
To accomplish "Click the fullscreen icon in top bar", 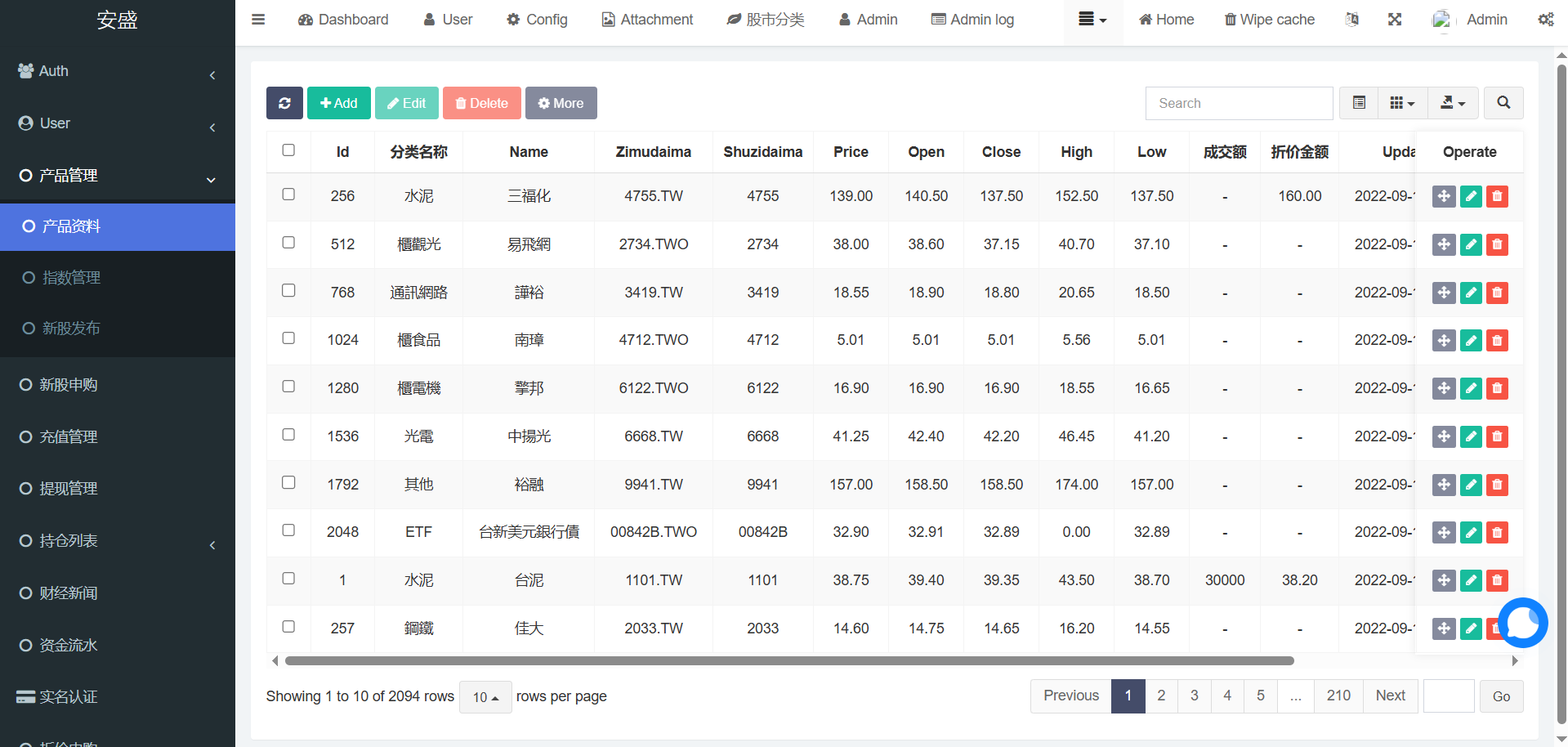I will click(1395, 20).
